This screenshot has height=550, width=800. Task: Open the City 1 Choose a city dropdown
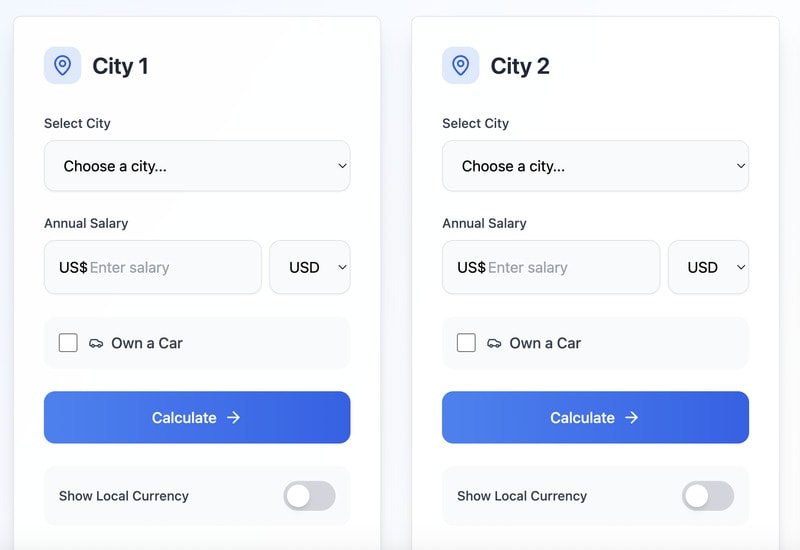(197, 166)
